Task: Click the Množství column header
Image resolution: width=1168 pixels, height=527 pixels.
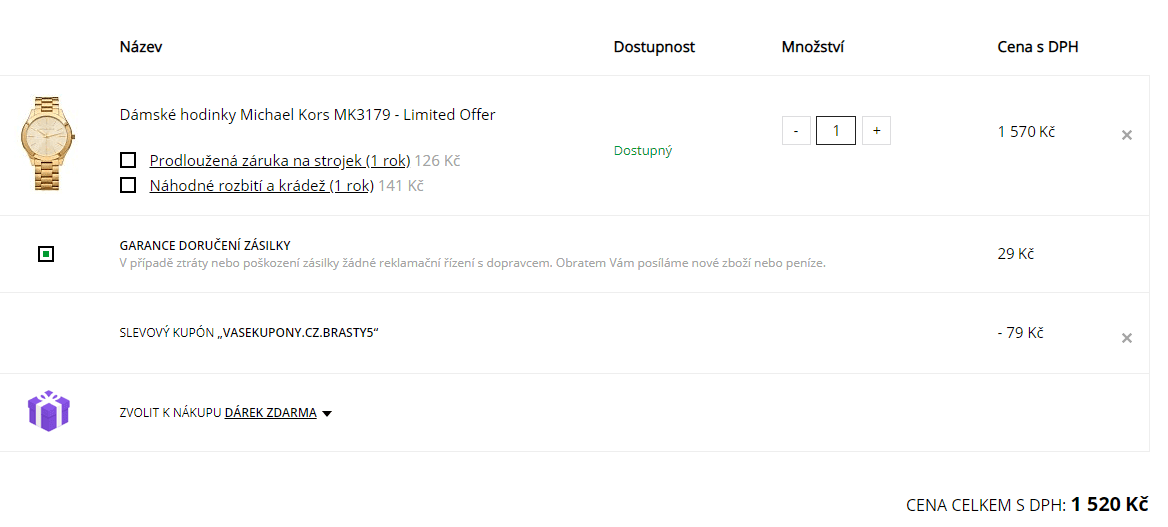Action: tap(813, 47)
